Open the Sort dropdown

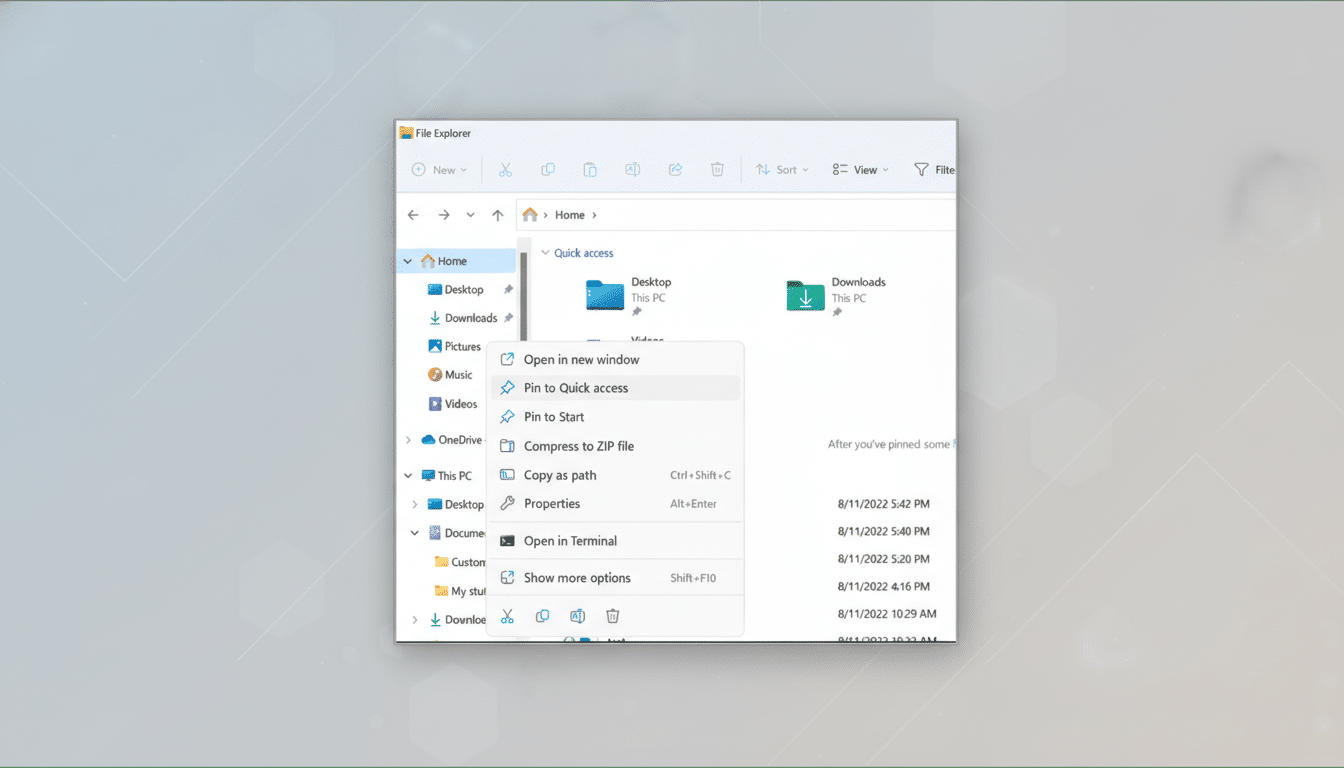click(781, 169)
